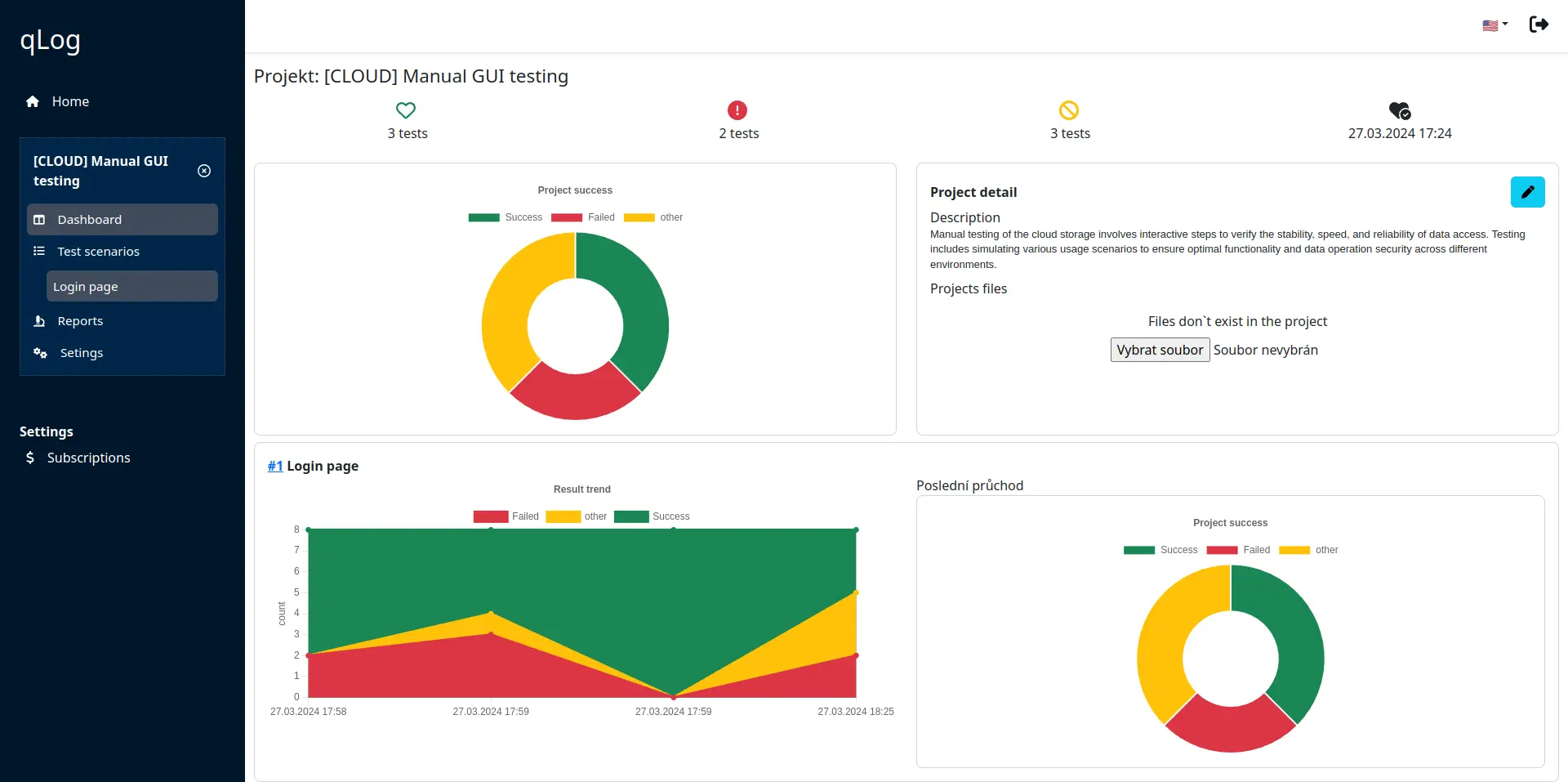Toggle Success legend in Result trend chart

coord(652,516)
